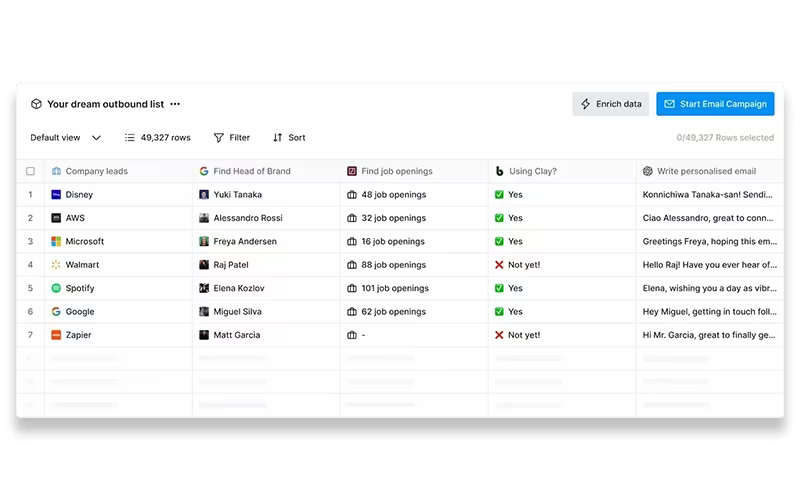Click the Company leads column header
Screen dimensions: 800x500
pyautogui.click(x=118, y=171)
